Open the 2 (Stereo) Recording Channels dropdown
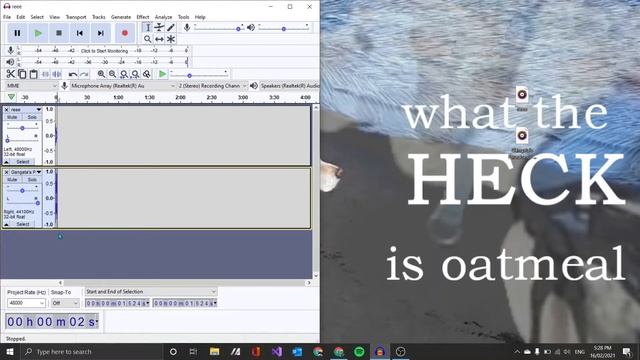Viewport: 640px width, 360px height. tap(212, 86)
